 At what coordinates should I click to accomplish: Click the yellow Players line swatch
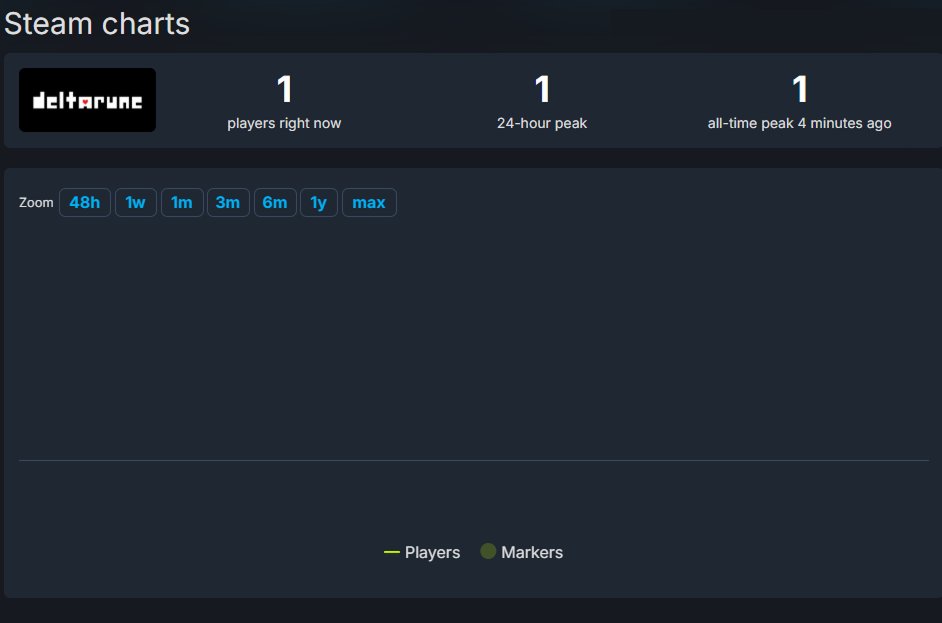(x=392, y=552)
